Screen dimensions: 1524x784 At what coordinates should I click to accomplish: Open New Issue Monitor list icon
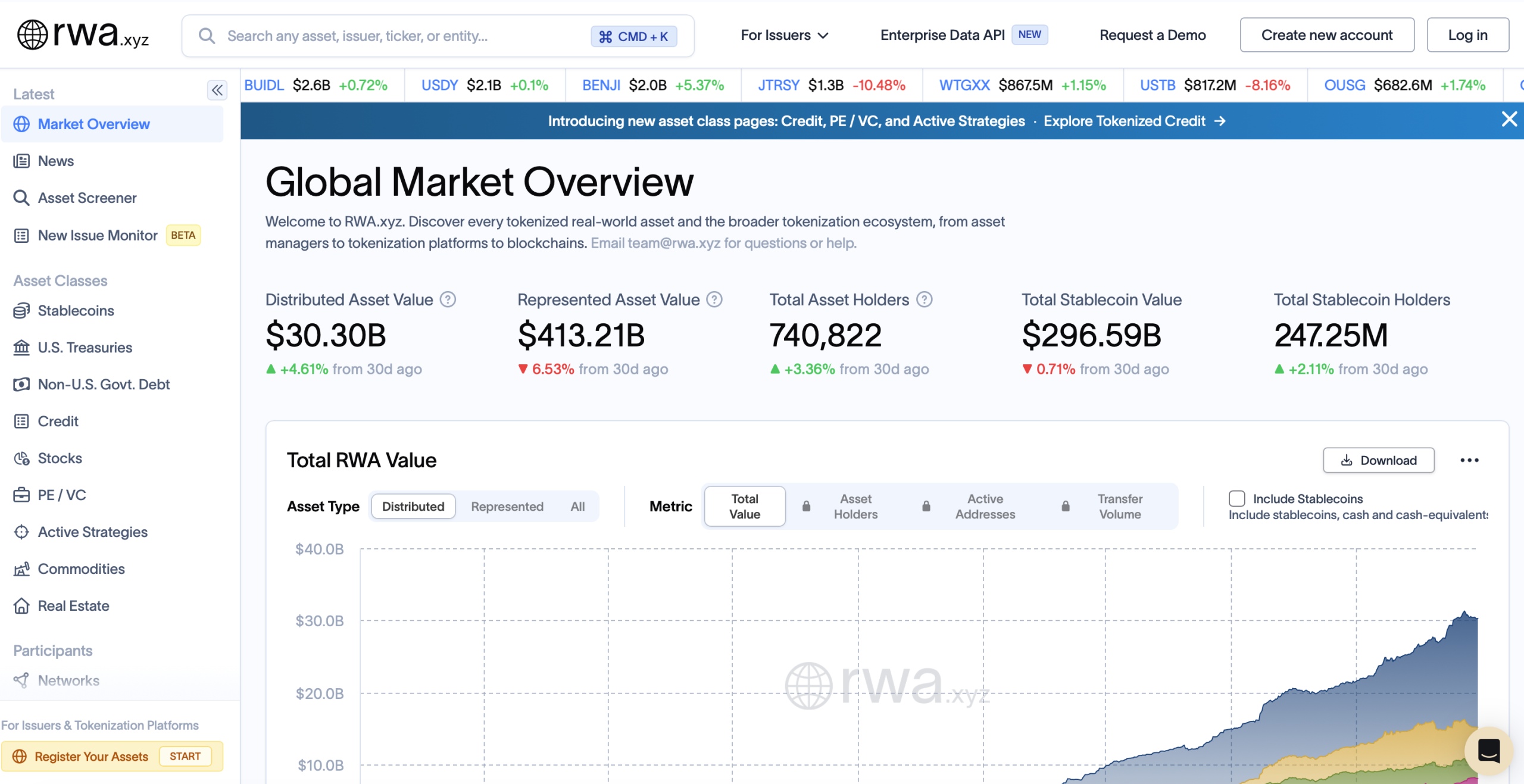pyautogui.click(x=21, y=235)
